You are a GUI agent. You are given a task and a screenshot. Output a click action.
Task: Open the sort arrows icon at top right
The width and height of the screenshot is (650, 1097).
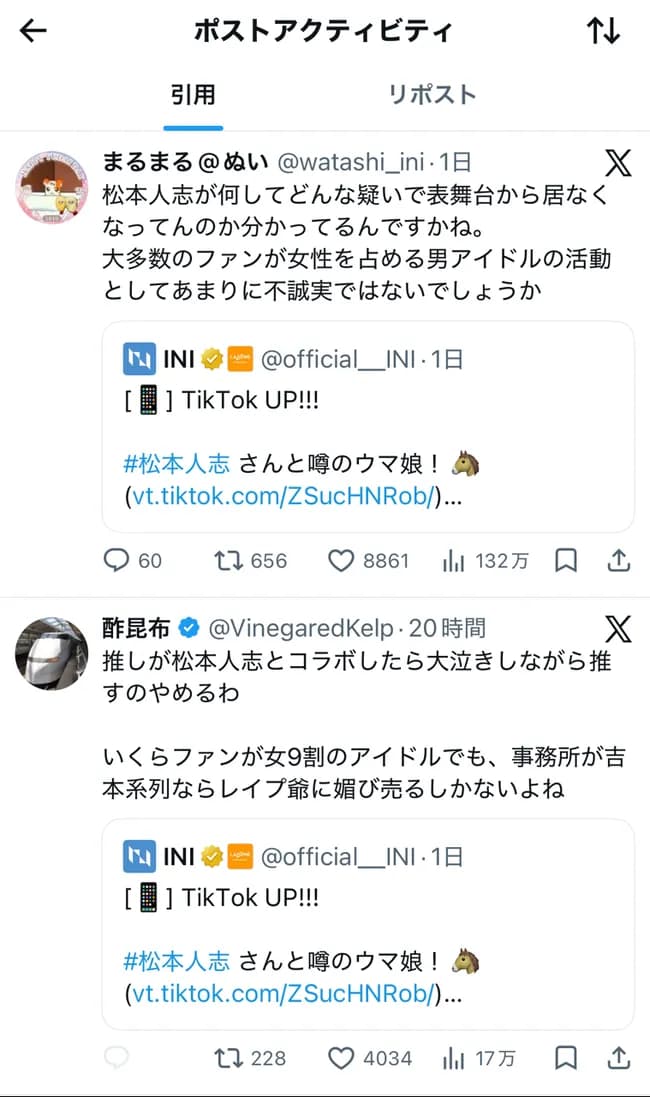coord(604,31)
